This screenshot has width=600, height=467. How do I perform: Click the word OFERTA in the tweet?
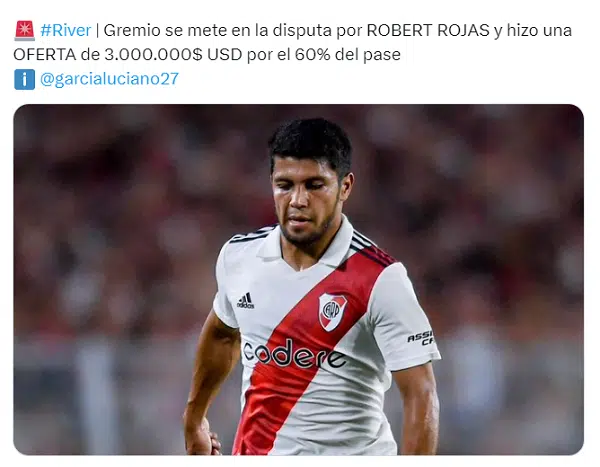[x=45, y=55]
